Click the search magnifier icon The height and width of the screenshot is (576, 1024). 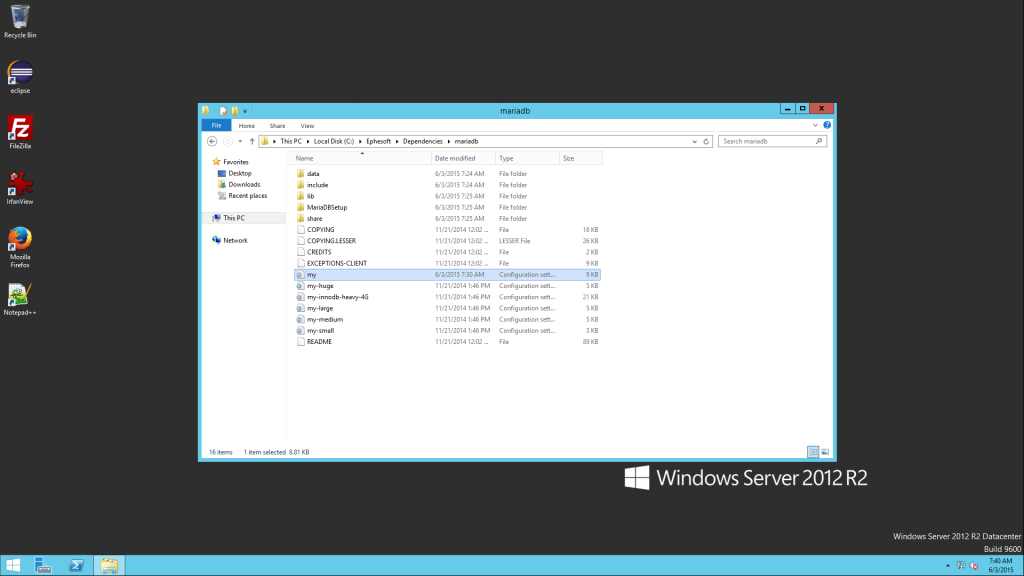click(x=819, y=141)
